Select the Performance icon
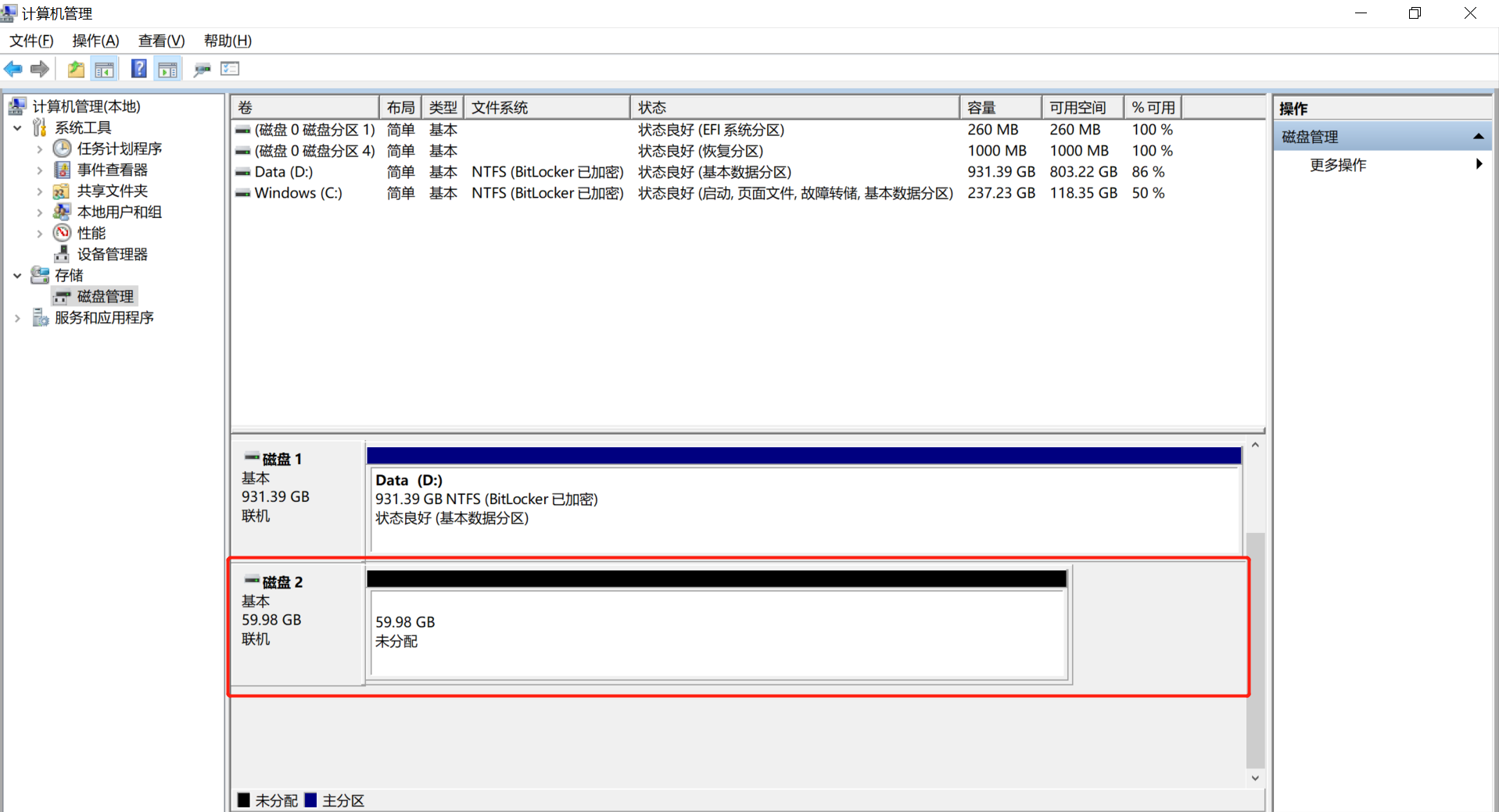 click(x=62, y=233)
